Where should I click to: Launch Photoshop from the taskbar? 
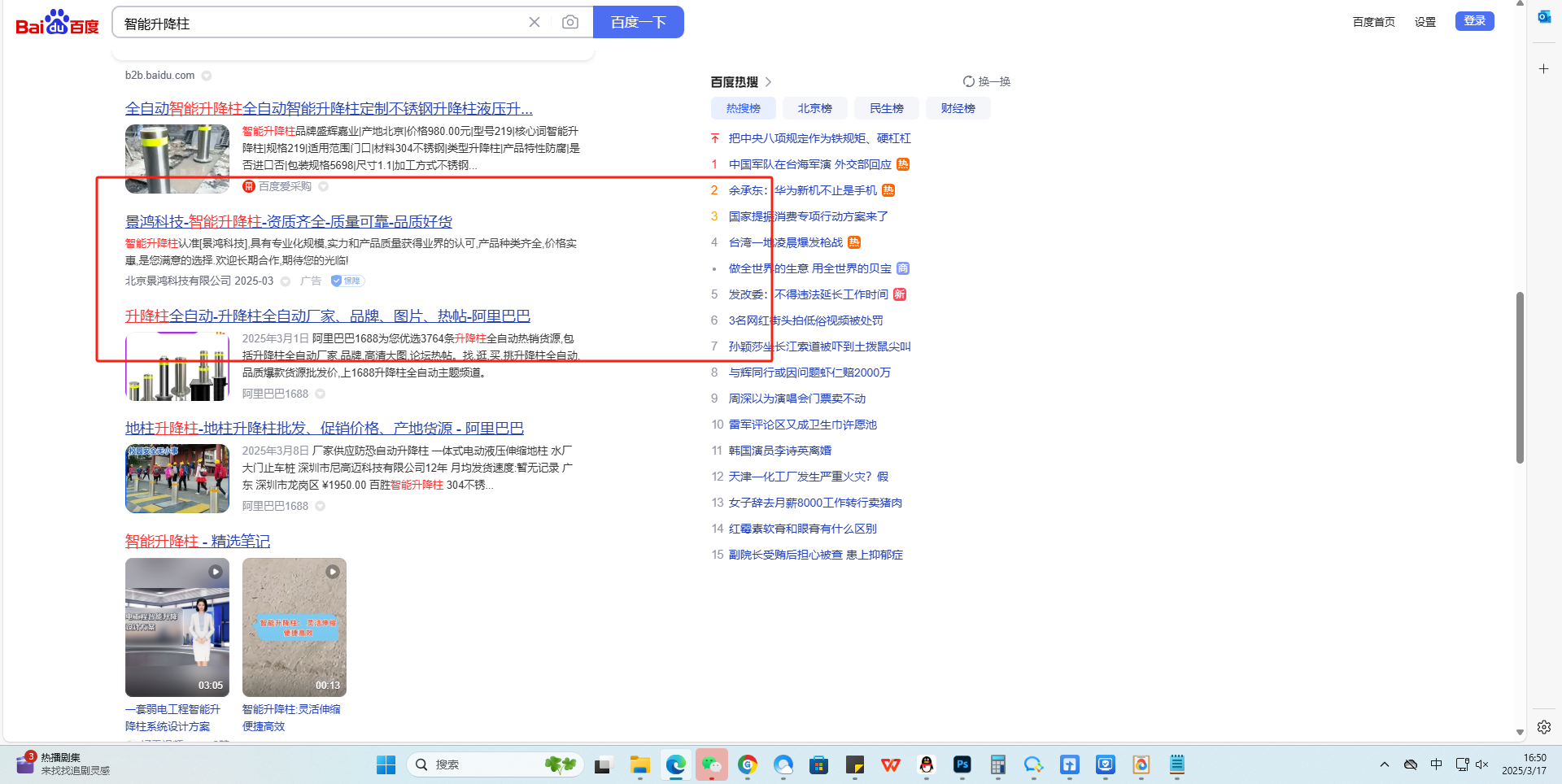tap(962, 764)
